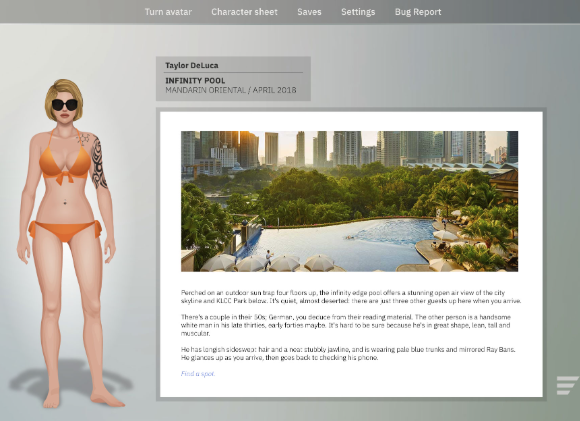
Task: Open the Saves menu
Action: [309, 12]
